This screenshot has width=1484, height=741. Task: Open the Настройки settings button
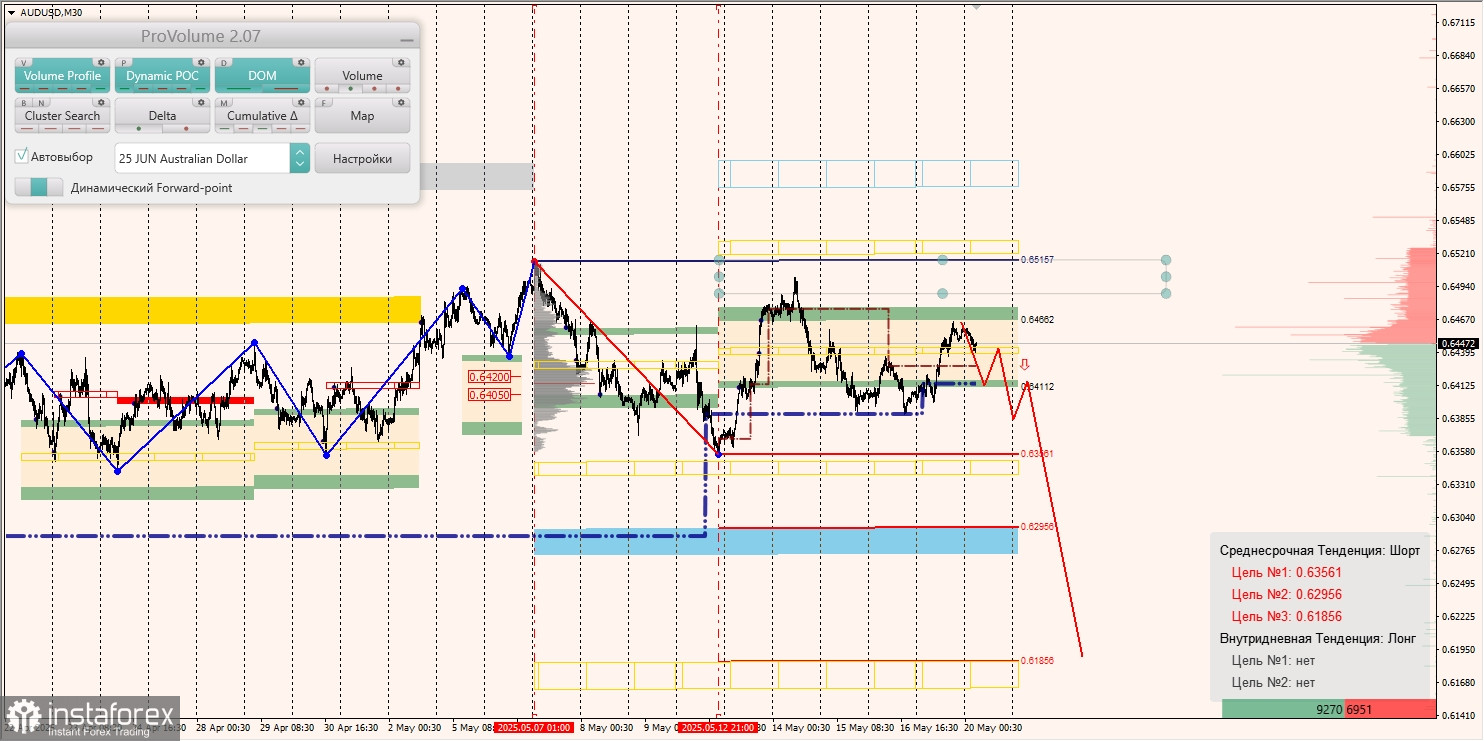pos(362,158)
